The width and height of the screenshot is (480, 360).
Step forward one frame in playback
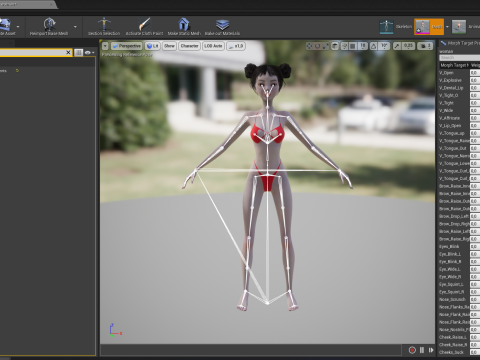pyautogui.click(x=431, y=350)
